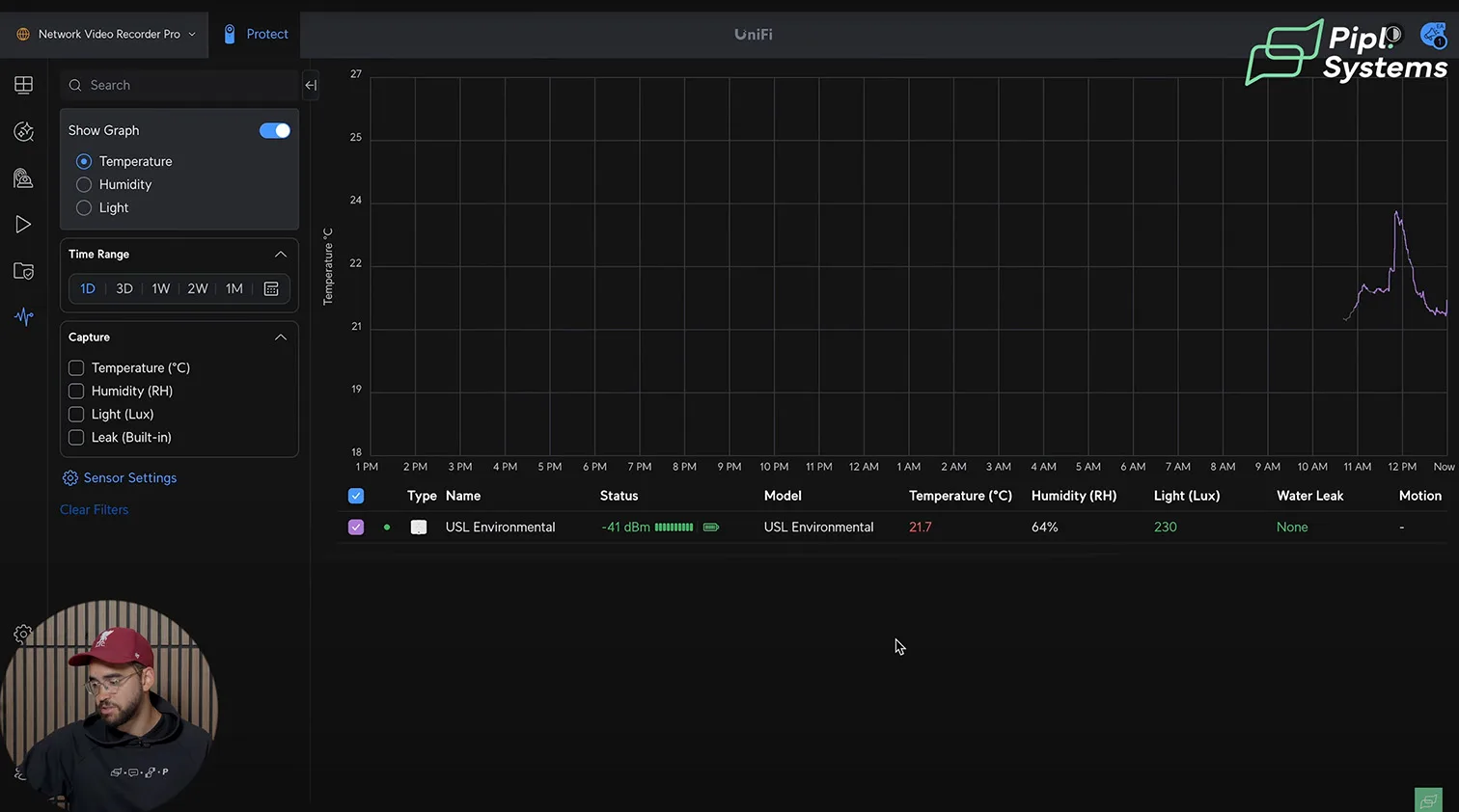Sort by the Status column header
This screenshot has height=812, width=1459.
(x=619, y=496)
